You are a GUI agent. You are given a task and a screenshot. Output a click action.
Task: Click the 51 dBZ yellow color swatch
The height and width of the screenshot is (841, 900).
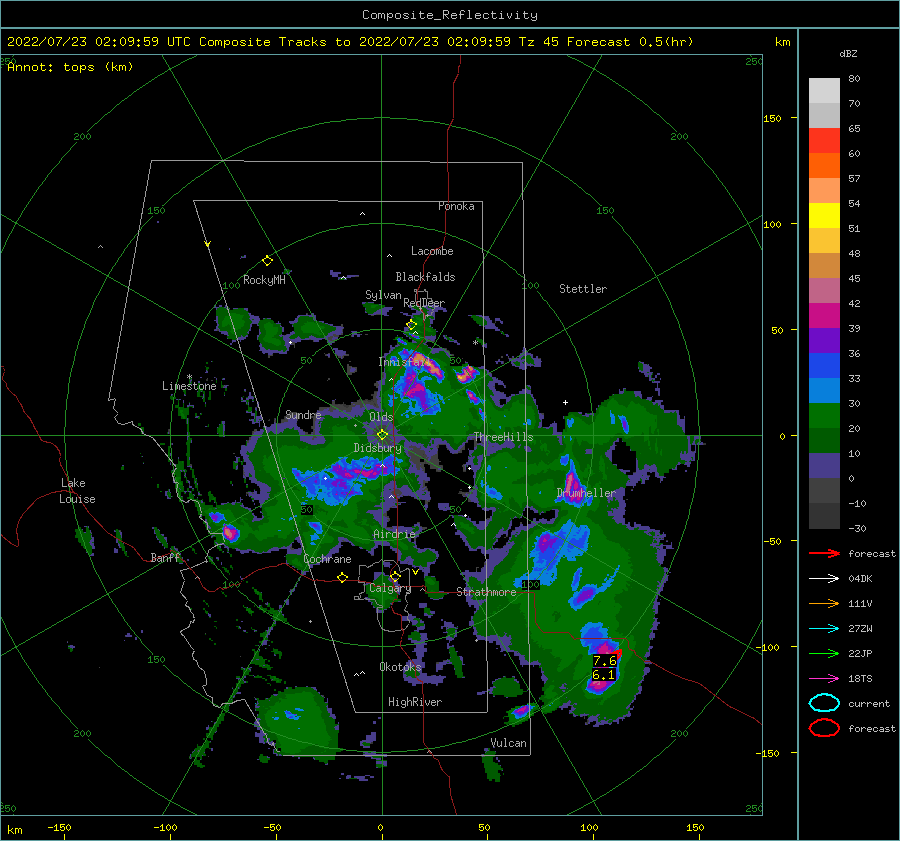coord(824,215)
